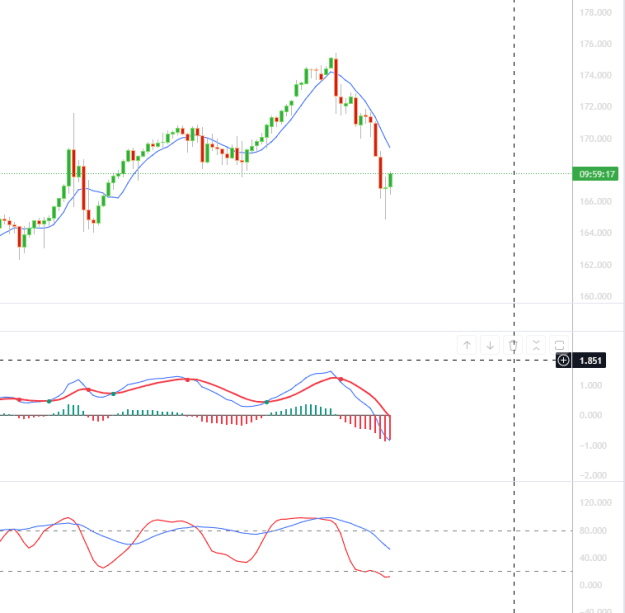Click the latest red MACD histogram bar
Viewport: 625px width, 613px height.
click(389, 428)
